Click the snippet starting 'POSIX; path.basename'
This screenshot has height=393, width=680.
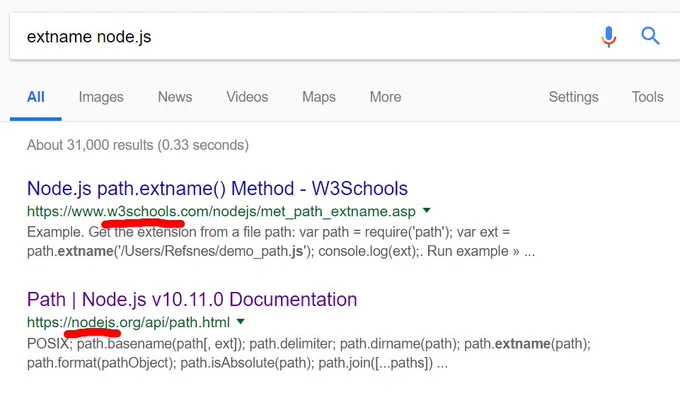click(309, 353)
